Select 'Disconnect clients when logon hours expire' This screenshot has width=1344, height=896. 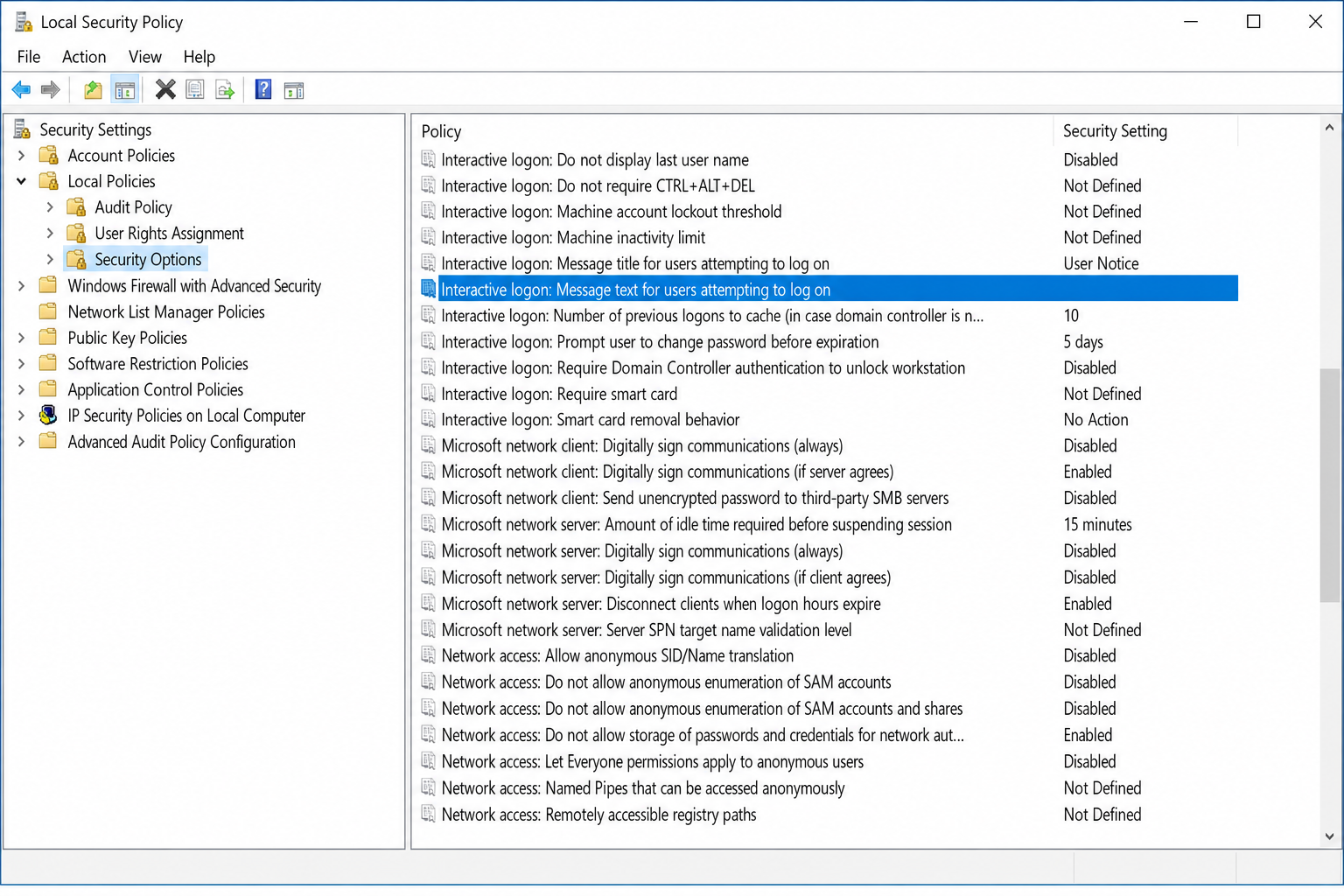click(x=661, y=604)
